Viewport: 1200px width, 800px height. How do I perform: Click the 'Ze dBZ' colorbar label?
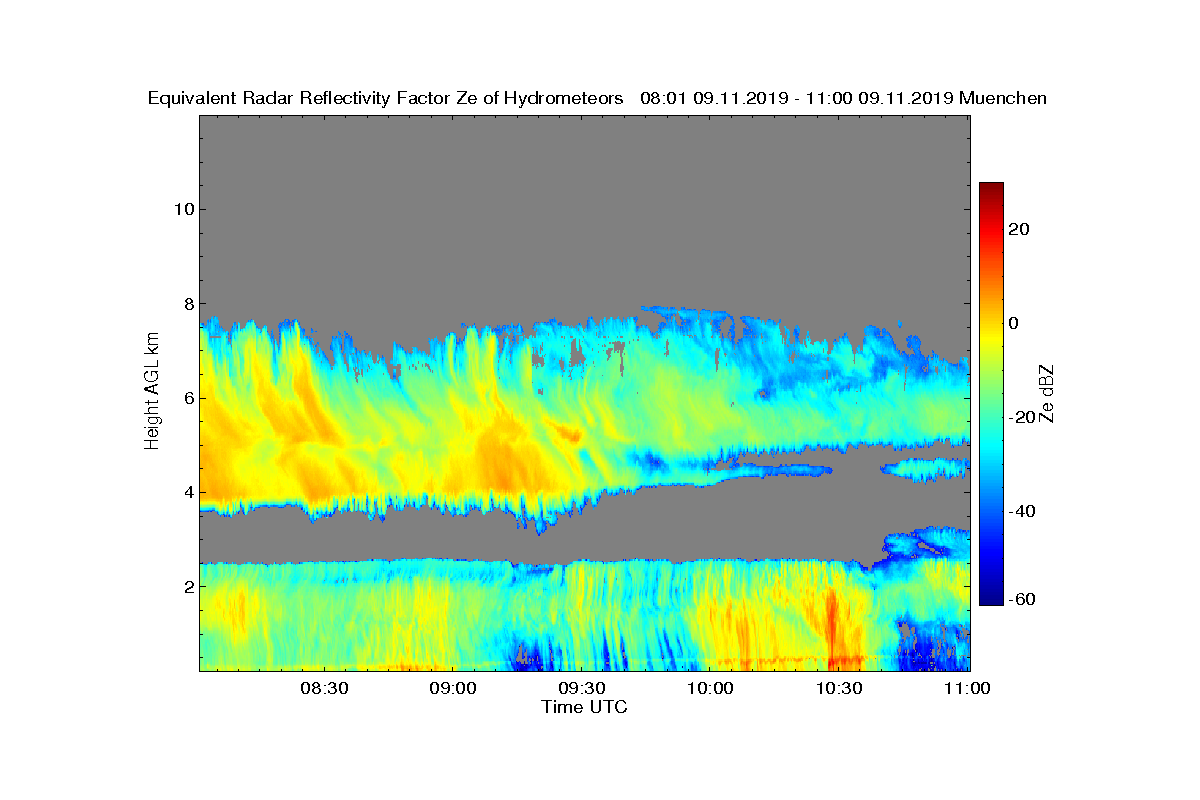click(x=1046, y=393)
